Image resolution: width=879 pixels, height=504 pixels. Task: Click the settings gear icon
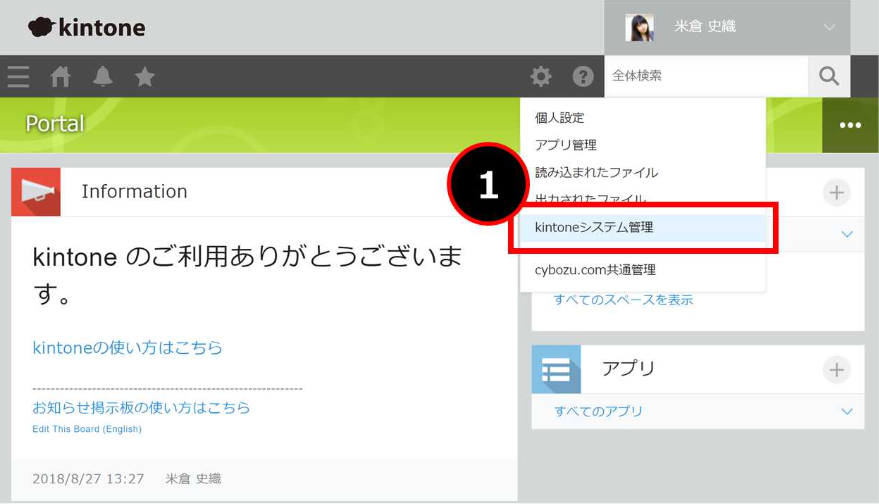click(541, 77)
